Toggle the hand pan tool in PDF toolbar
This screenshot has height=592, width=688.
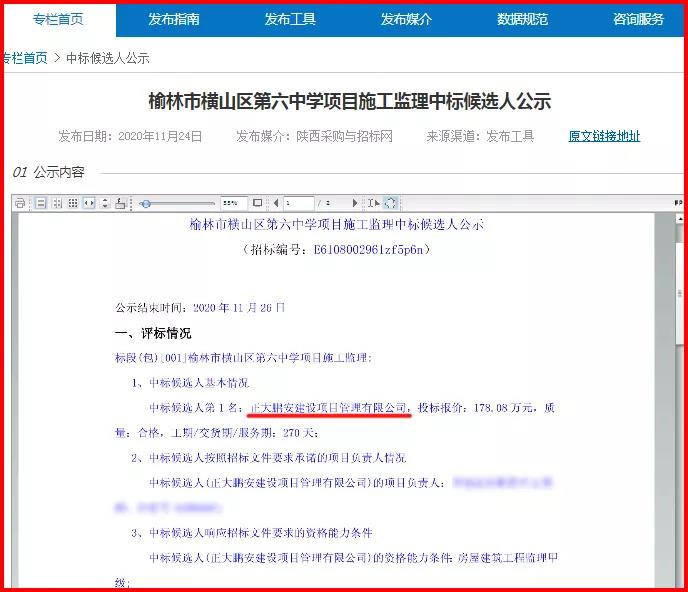[389, 203]
